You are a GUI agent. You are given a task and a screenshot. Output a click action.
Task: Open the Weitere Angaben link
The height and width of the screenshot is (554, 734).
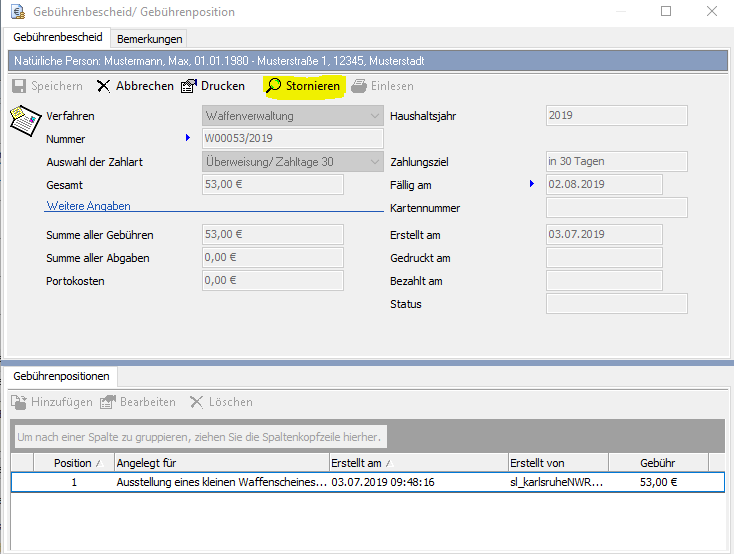88,206
